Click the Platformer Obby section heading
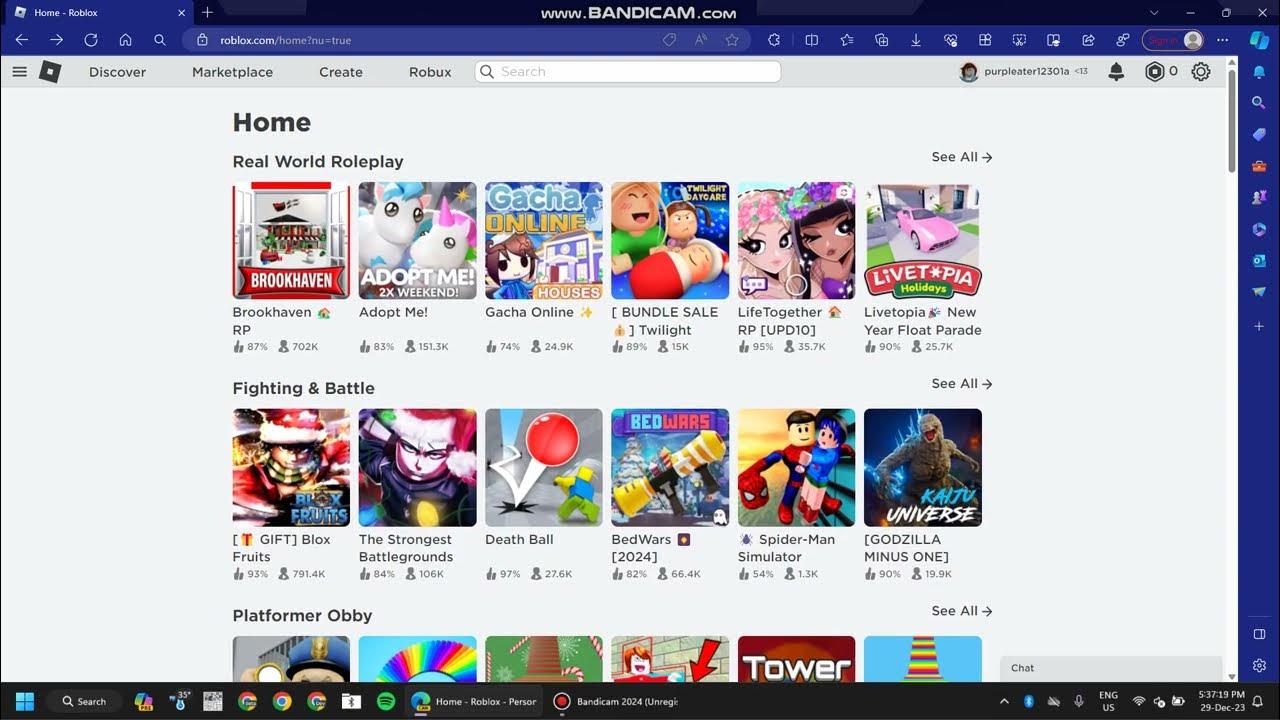The height and width of the screenshot is (720, 1280). pos(302,615)
